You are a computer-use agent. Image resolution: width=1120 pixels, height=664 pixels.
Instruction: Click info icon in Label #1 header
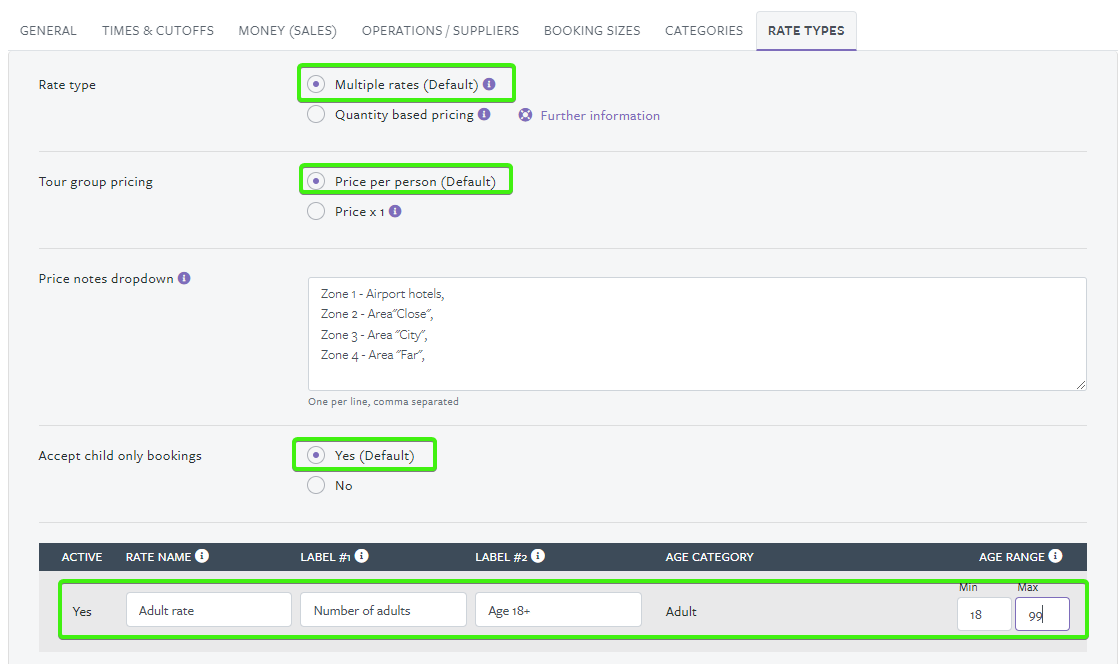(361, 556)
